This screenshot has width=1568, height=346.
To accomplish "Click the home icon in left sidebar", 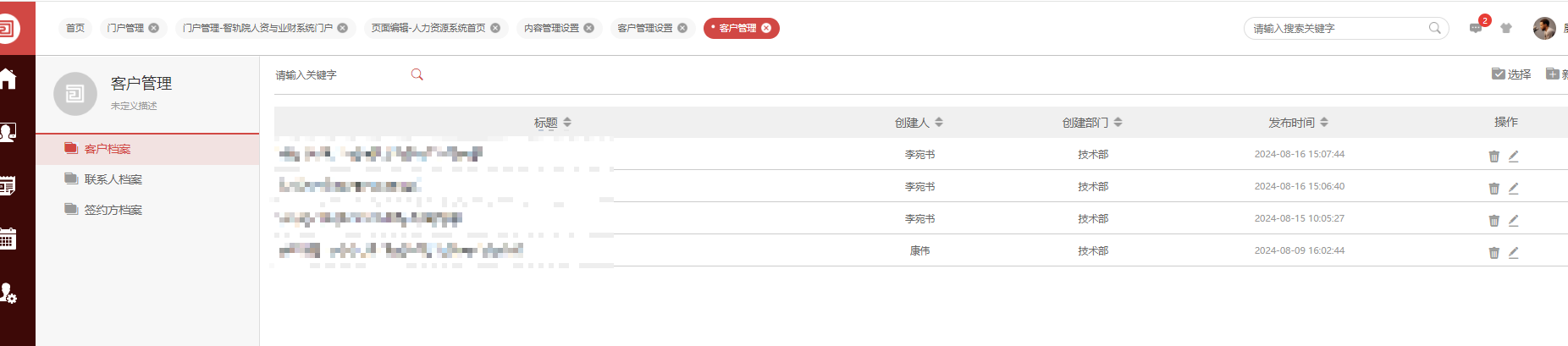I will pyautogui.click(x=8, y=80).
